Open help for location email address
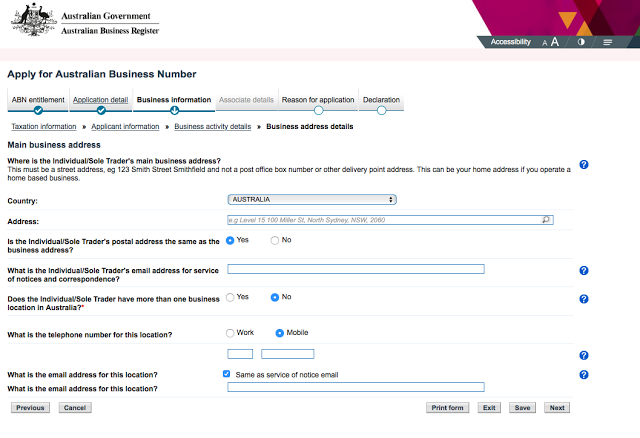The height and width of the screenshot is (438, 640). pyautogui.click(x=584, y=375)
